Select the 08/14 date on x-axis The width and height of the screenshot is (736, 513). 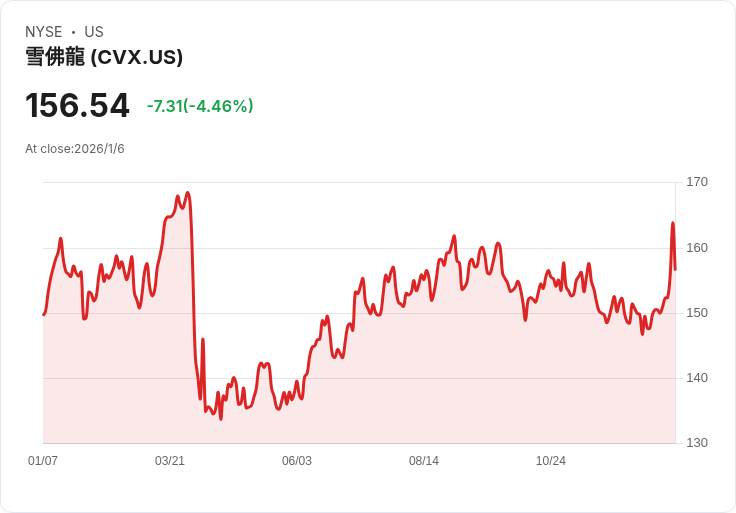[x=424, y=460]
